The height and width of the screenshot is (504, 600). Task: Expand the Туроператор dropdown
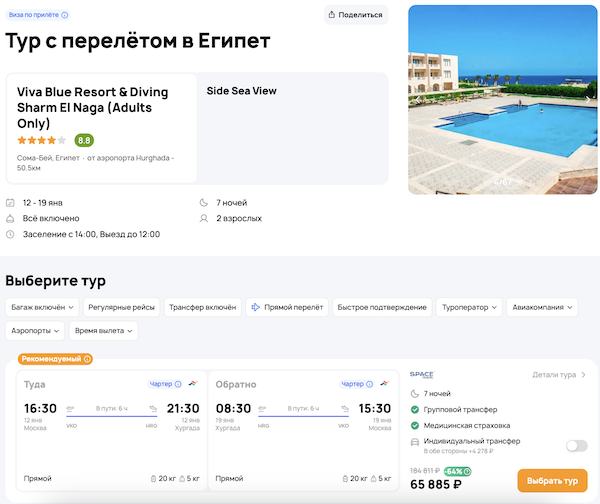[469, 308]
